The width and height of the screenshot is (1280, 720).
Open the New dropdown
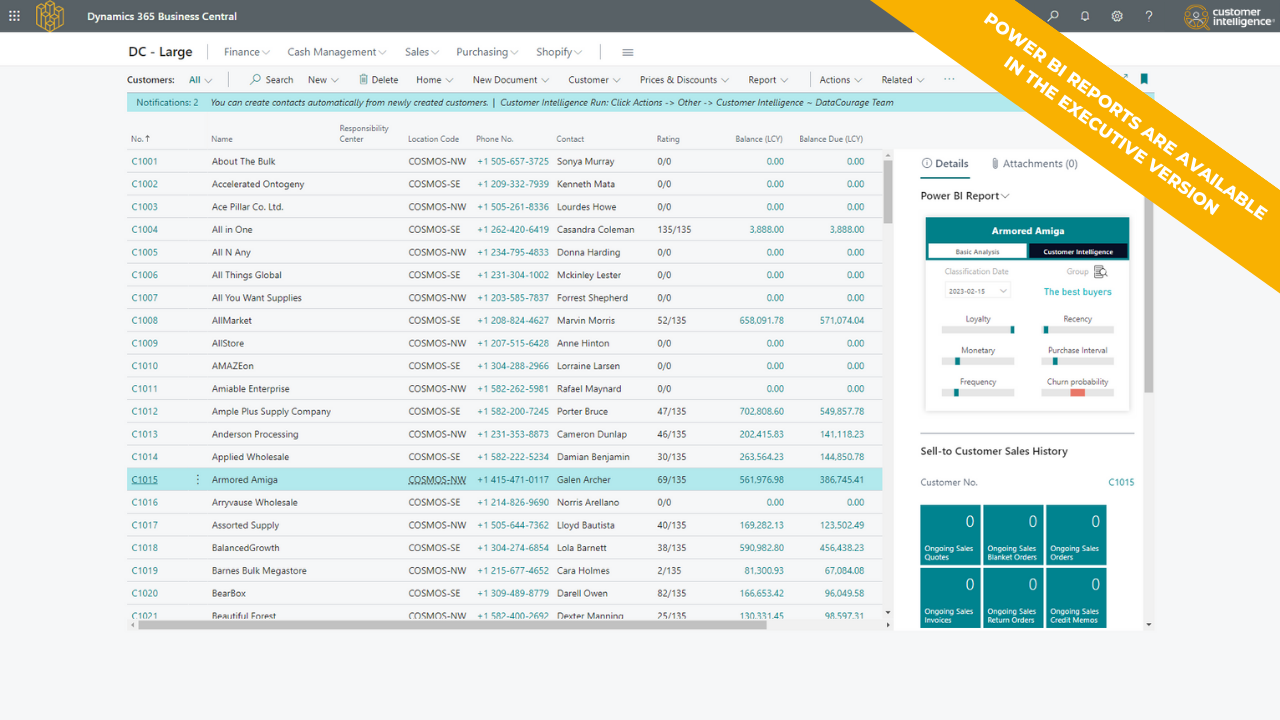[323, 80]
